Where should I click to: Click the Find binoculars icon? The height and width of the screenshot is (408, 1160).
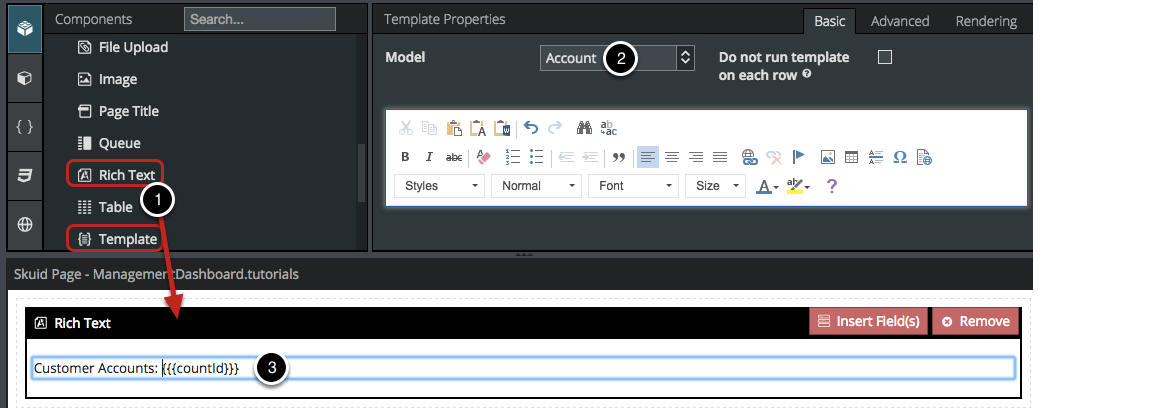(x=585, y=128)
